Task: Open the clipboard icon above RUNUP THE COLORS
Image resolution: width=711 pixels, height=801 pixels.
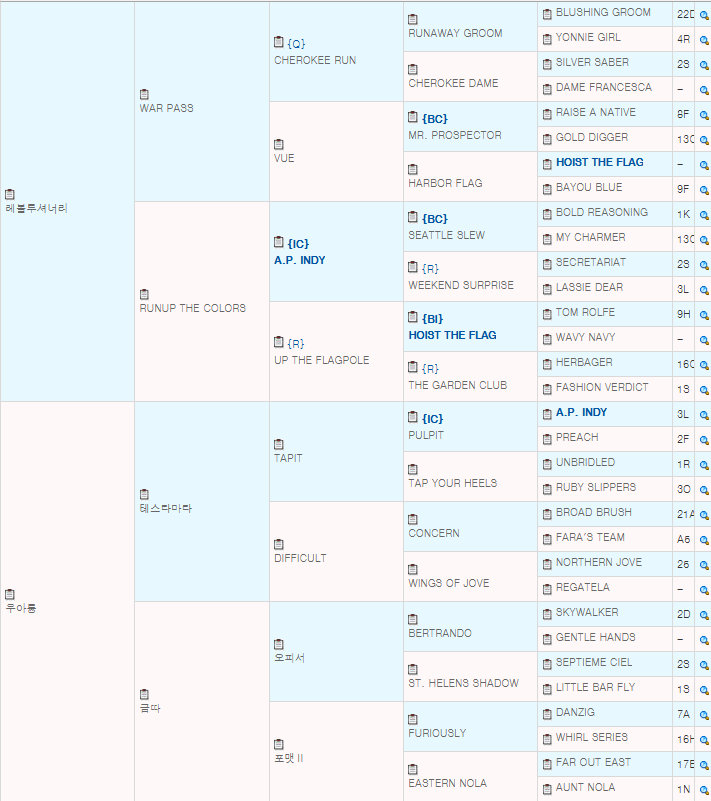Action: pos(144,295)
